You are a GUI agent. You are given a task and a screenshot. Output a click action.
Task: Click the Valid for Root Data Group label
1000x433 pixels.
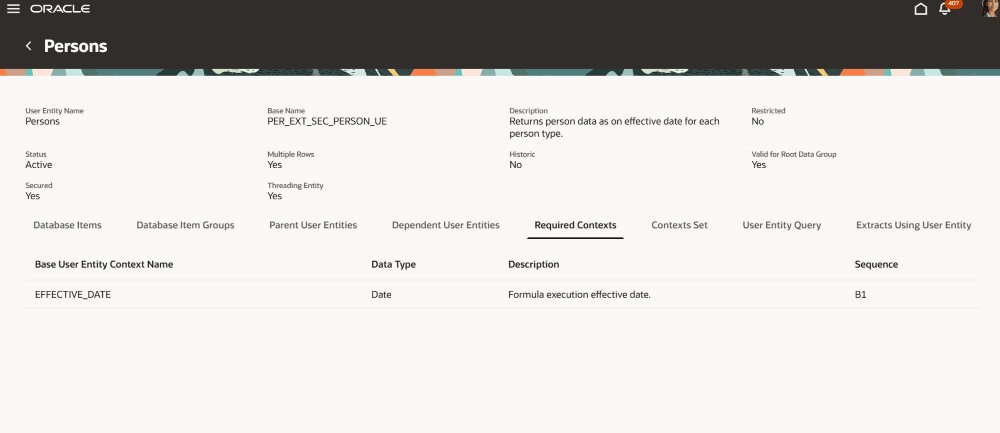point(793,154)
